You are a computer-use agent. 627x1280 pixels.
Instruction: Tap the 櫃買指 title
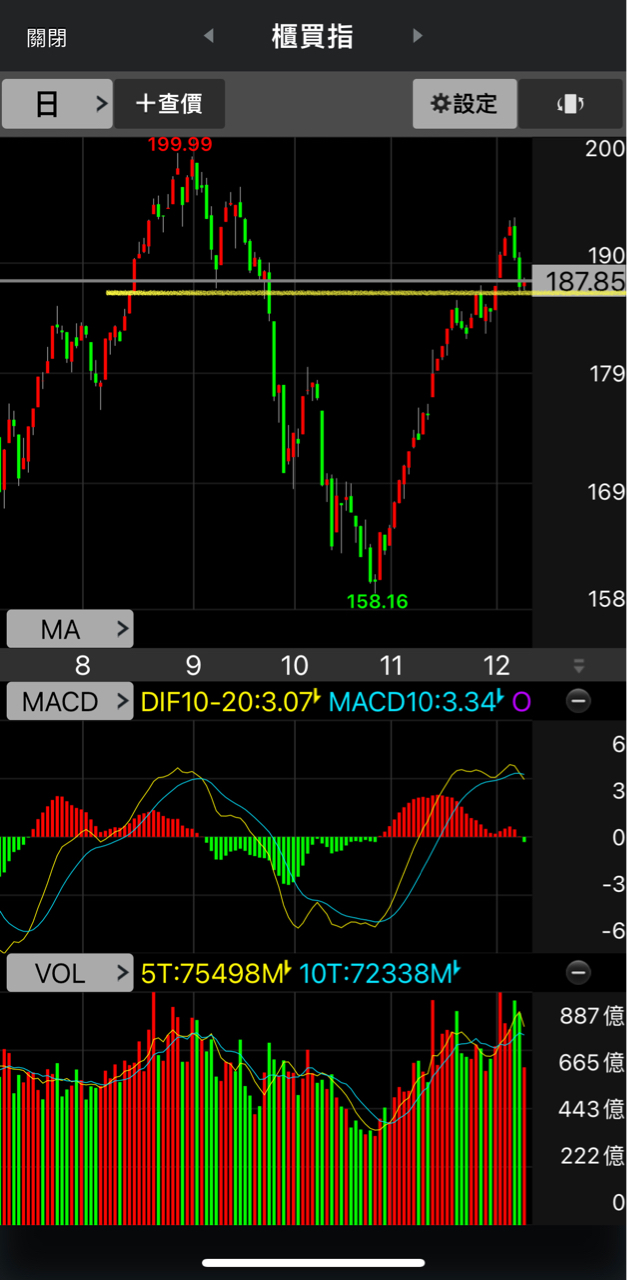pos(312,37)
